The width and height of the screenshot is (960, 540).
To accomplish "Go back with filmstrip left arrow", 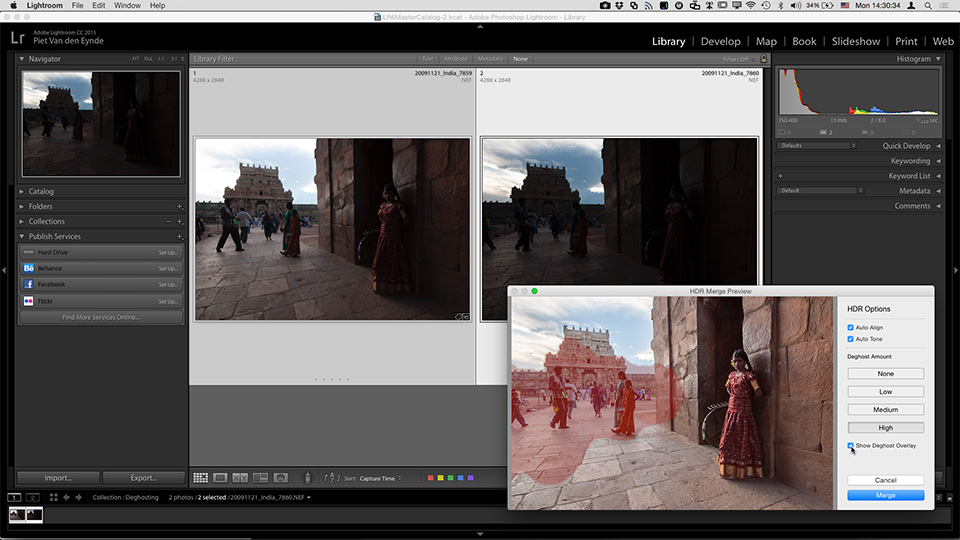I will tap(66, 497).
